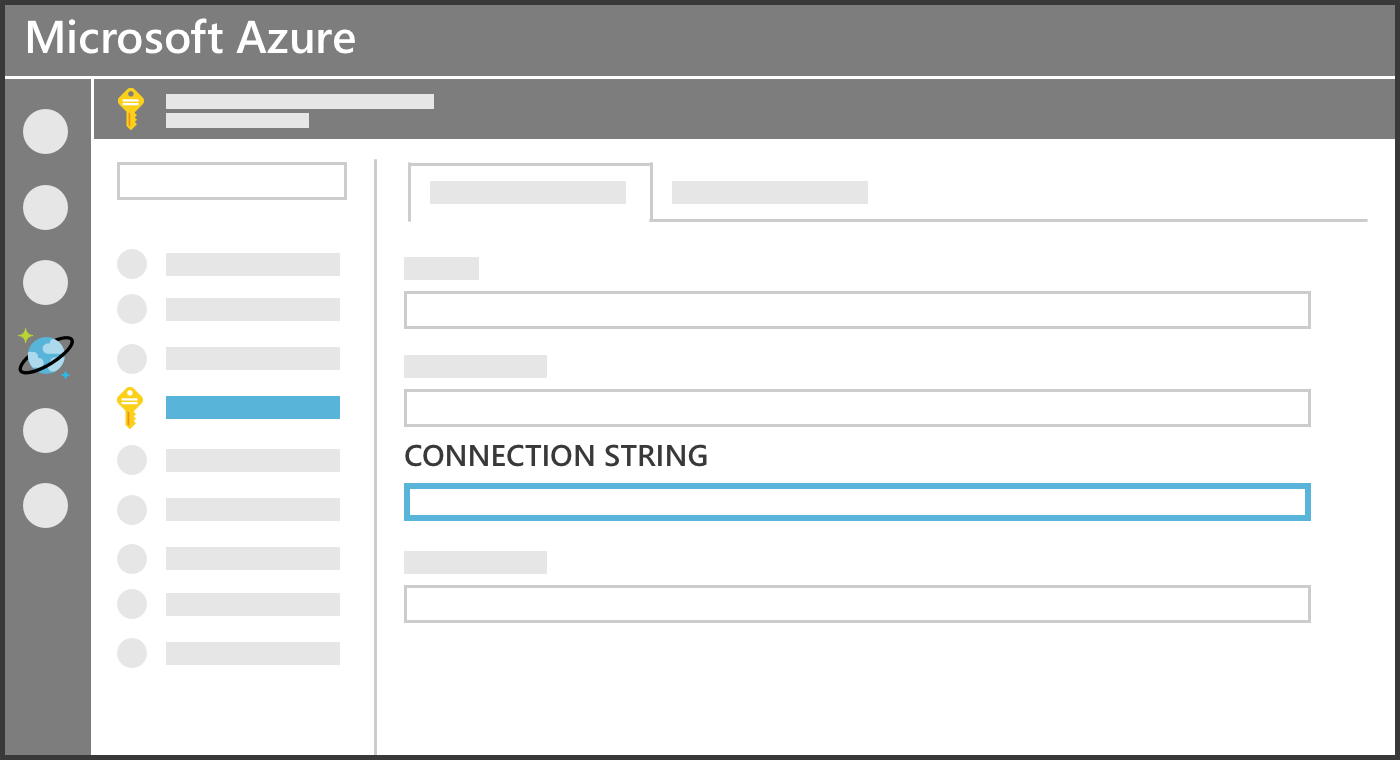Image resolution: width=1400 pixels, height=760 pixels.
Task: Click the topmost circle icon in the left sidebar
Action: tap(46, 131)
